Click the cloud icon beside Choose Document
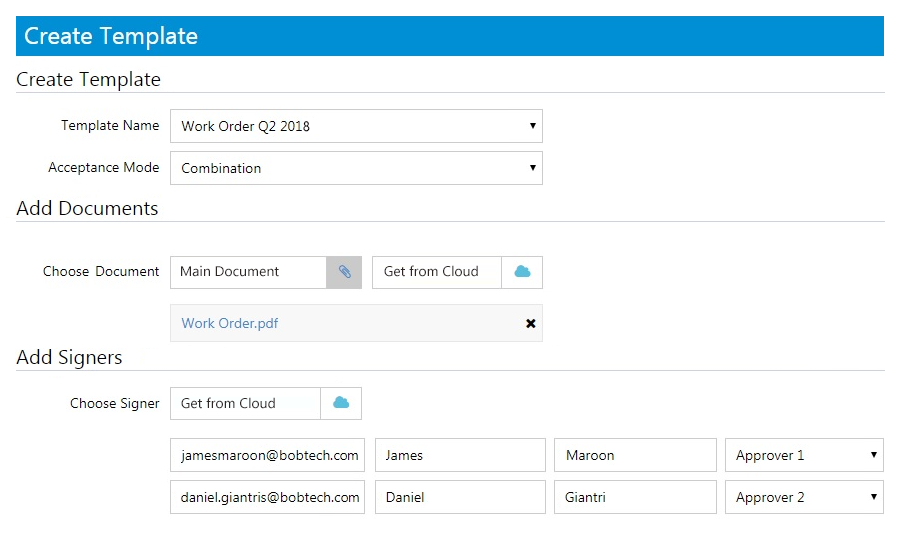 tap(522, 272)
